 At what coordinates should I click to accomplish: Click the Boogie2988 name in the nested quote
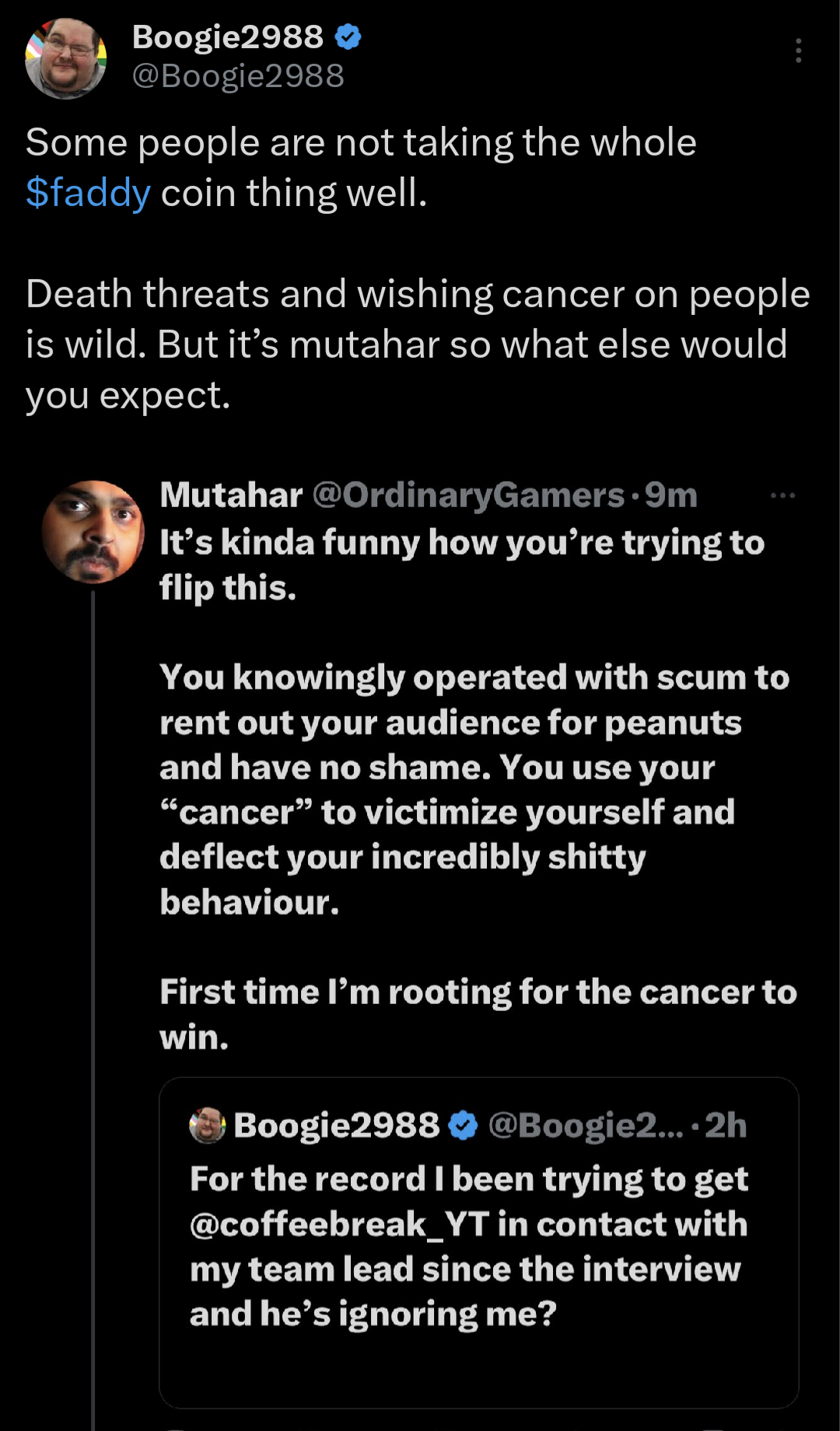click(x=336, y=1125)
